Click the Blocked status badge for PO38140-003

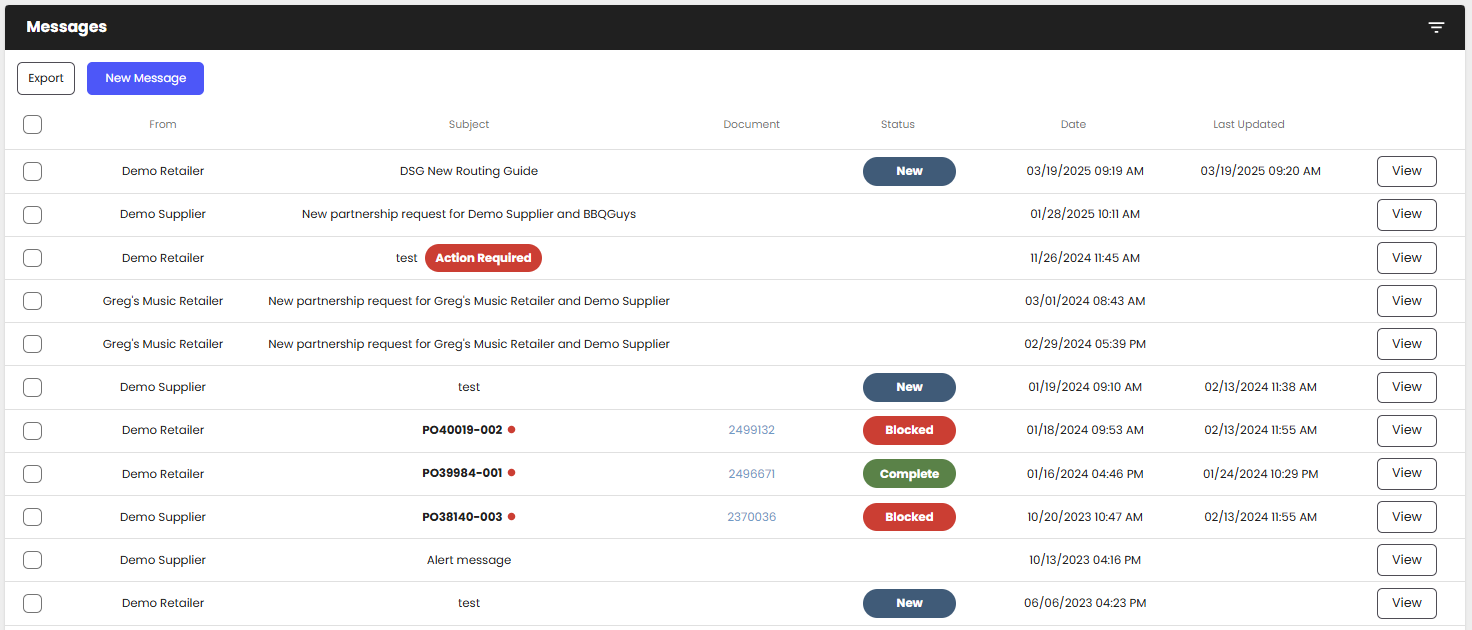point(909,517)
